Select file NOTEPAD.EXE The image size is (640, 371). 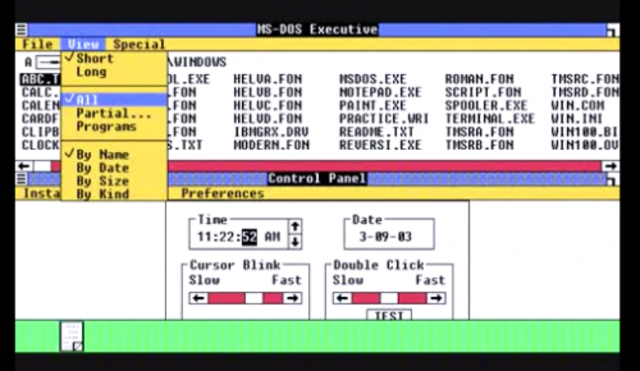tap(380, 92)
